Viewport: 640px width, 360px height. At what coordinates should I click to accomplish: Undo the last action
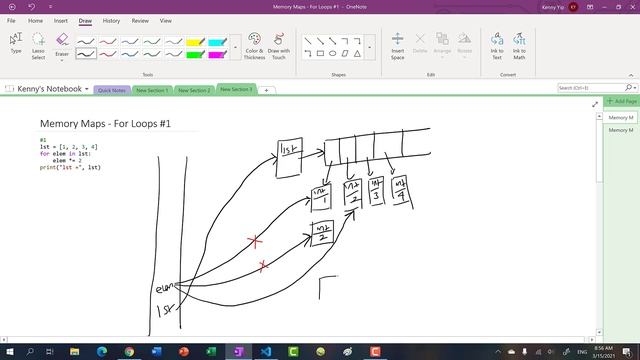coord(31,7)
